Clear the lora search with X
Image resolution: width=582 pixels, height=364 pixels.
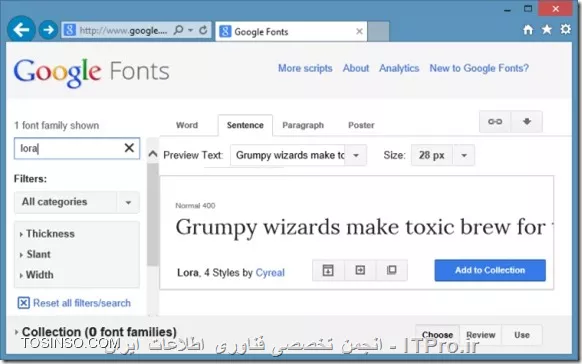click(x=129, y=148)
